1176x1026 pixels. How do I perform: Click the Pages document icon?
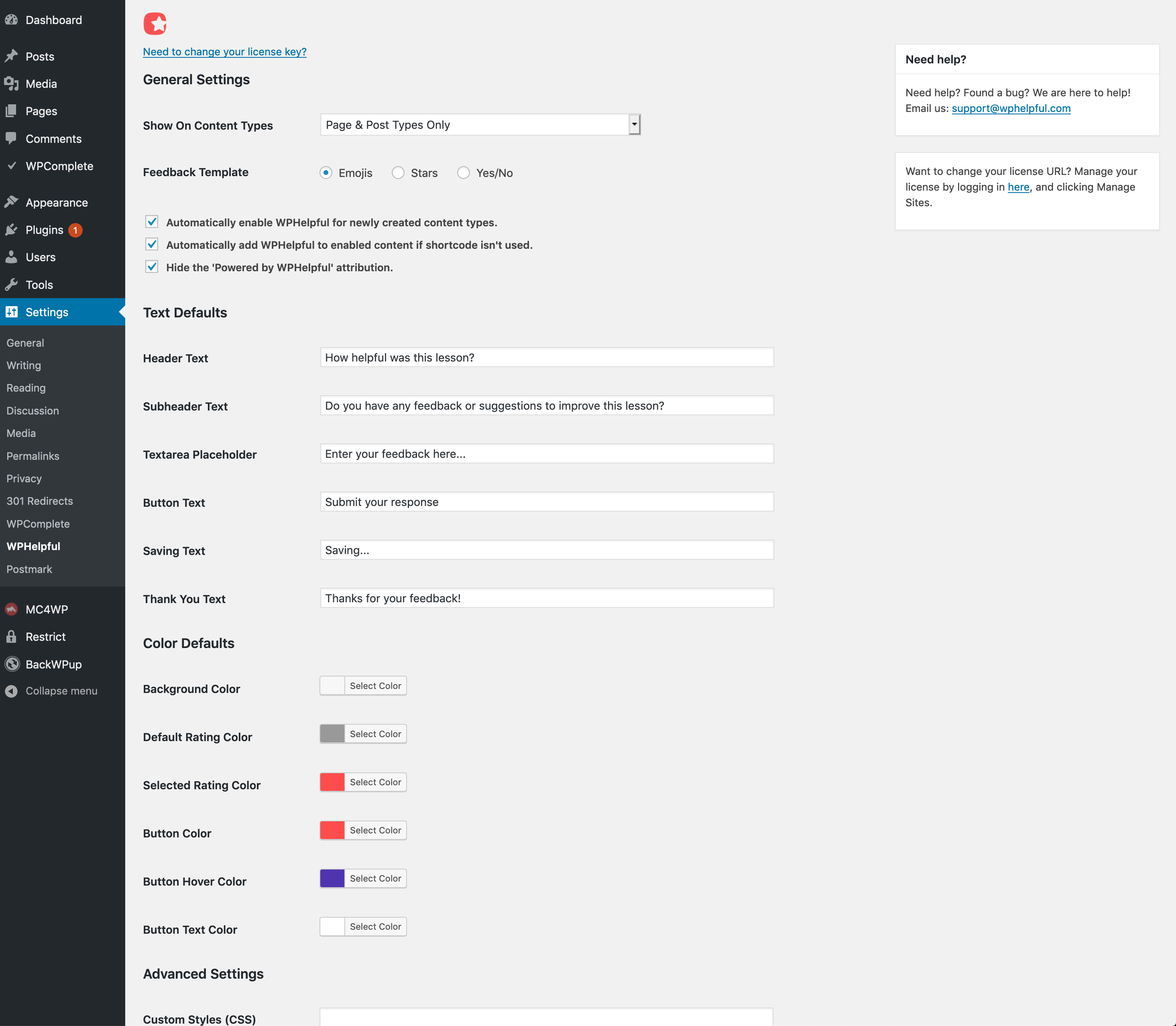(12, 111)
